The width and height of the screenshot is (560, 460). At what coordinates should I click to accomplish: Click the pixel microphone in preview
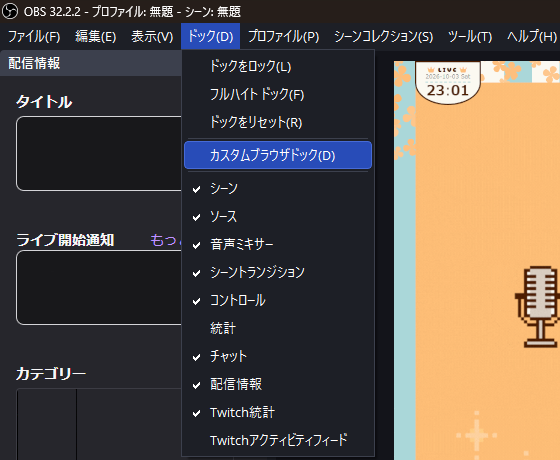point(538,307)
